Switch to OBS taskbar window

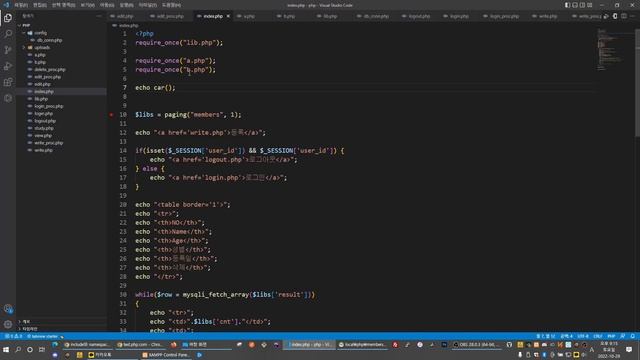476,345
